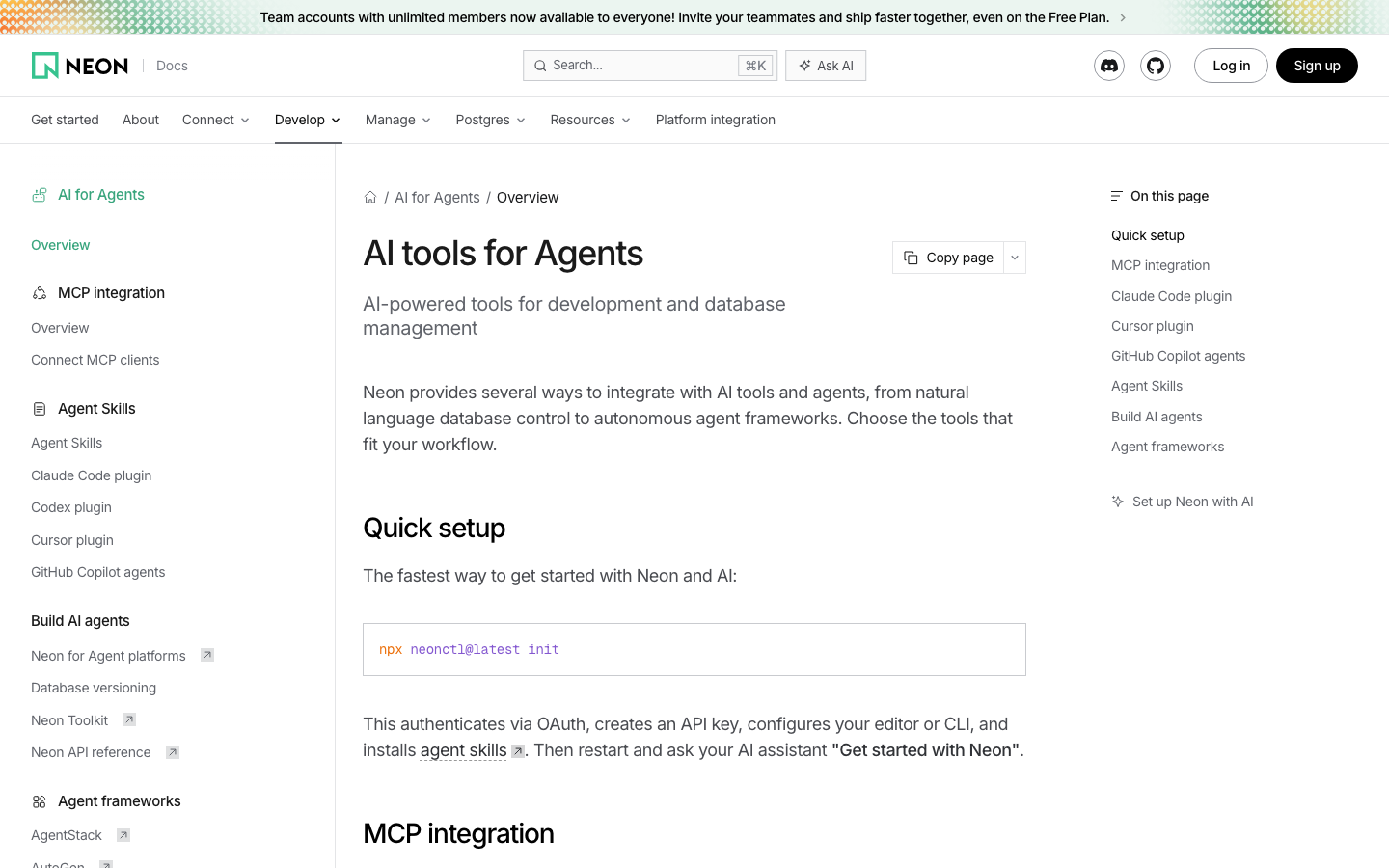Expand the Develop menu

pyautogui.click(x=308, y=120)
